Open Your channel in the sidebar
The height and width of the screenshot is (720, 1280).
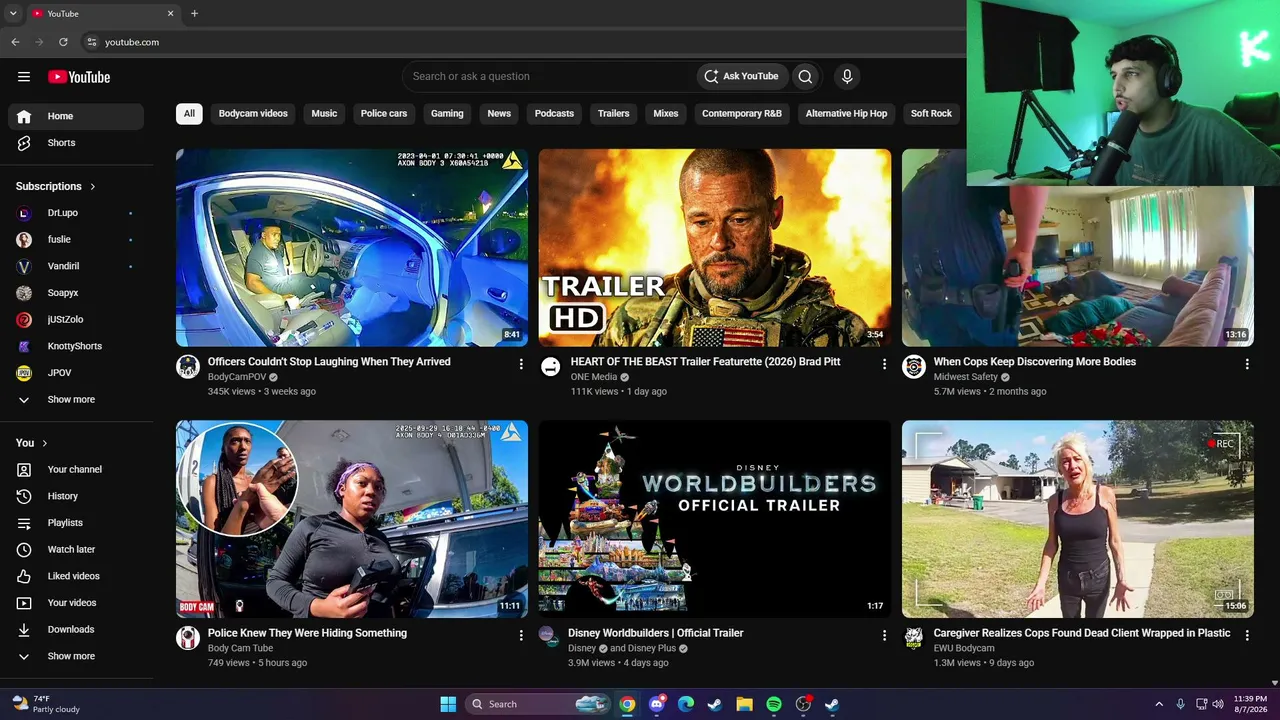[x=76, y=469]
